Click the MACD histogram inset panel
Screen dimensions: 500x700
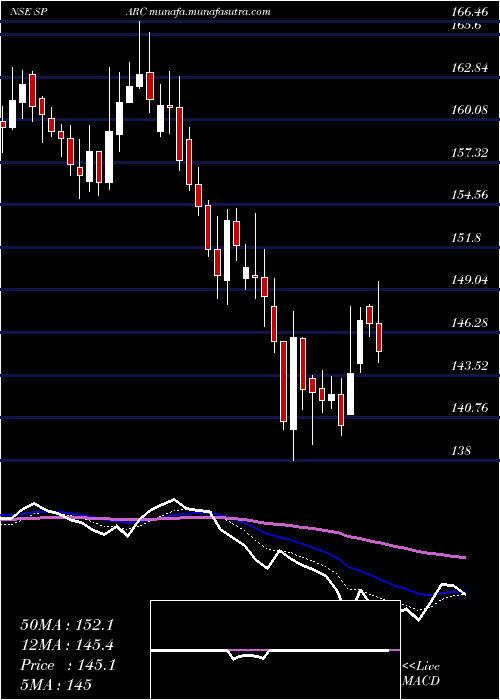[275, 650]
